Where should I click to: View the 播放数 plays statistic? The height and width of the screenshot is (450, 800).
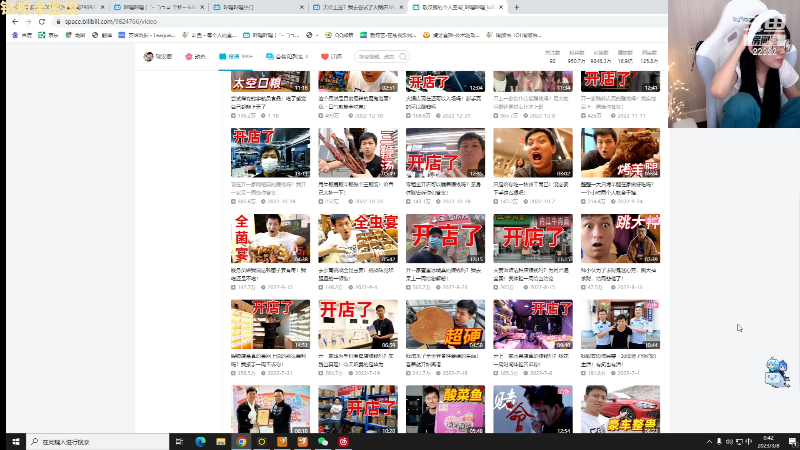626,57
